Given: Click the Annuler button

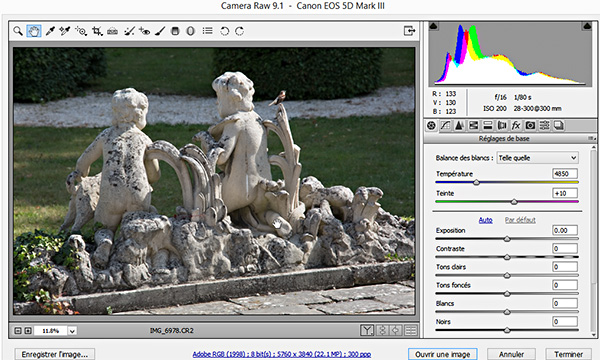Looking at the screenshot, I should tap(511, 355).
